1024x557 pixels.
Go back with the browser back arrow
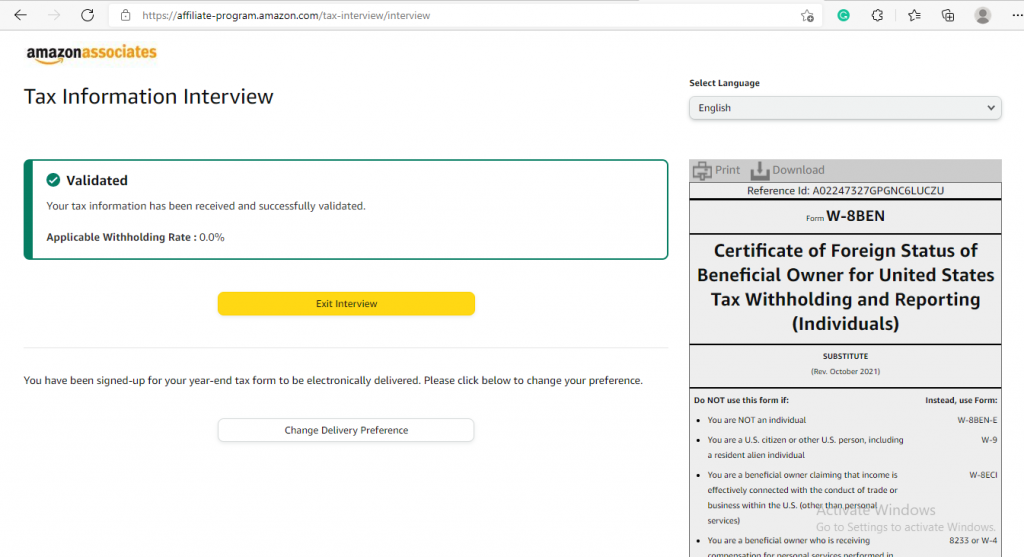pyautogui.click(x=20, y=15)
